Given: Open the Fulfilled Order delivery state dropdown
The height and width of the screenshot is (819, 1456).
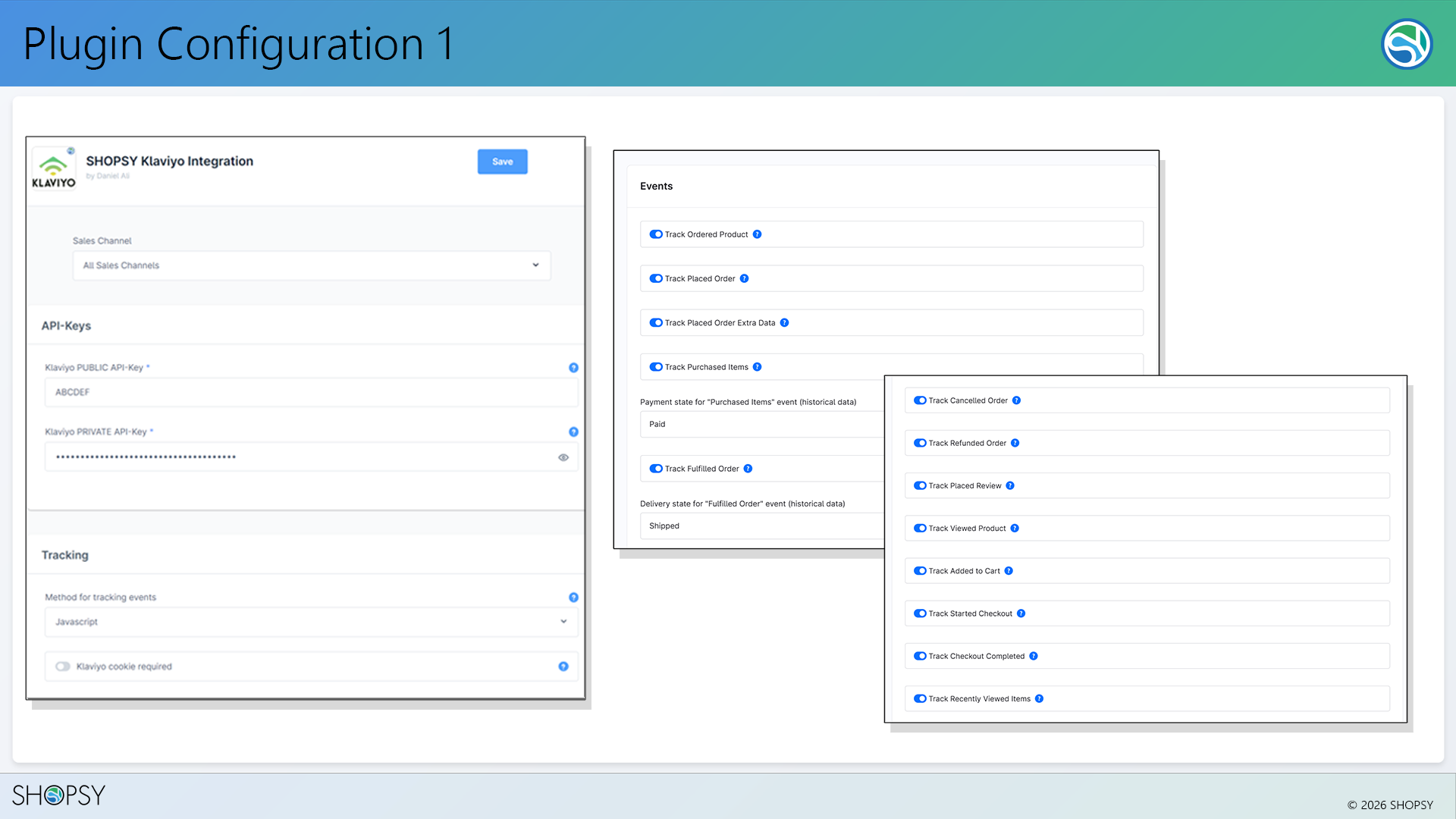Looking at the screenshot, I should point(762,526).
